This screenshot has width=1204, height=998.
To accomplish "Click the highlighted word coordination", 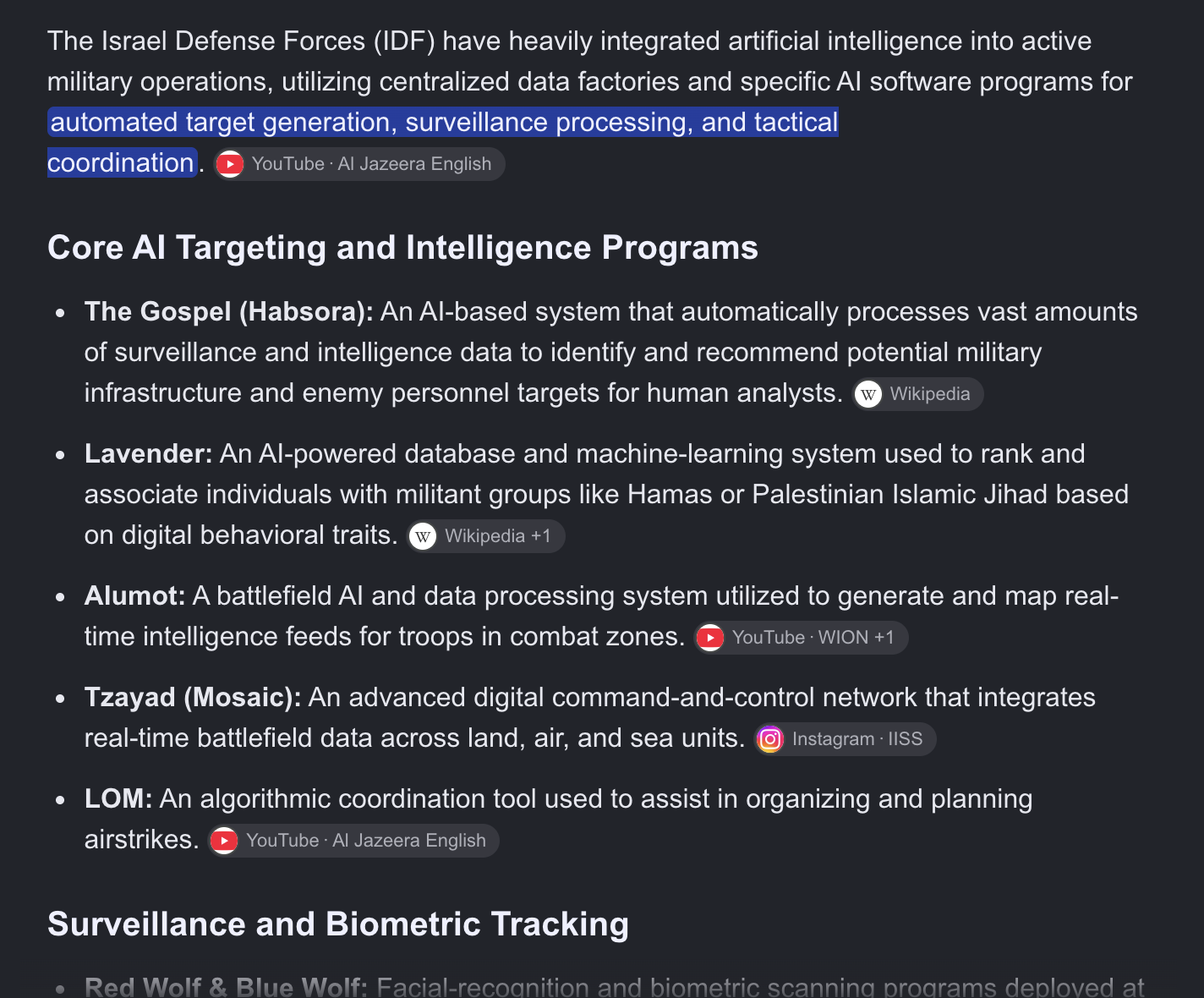I will click(x=121, y=163).
